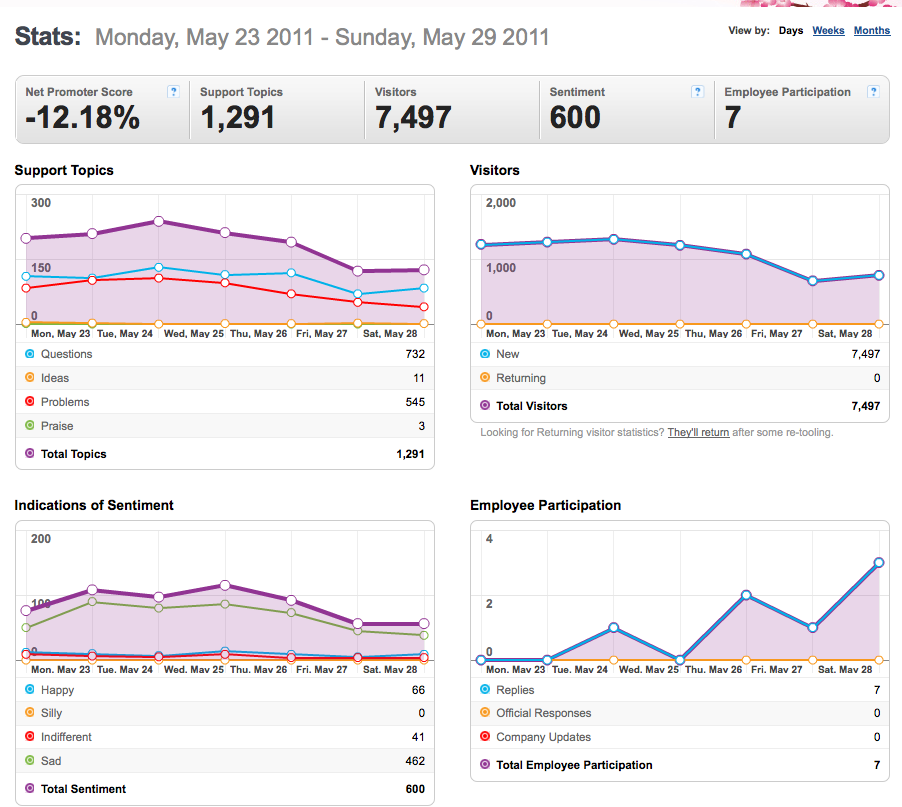Click the blue Replies legend dot
This screenshot has height=807, width=902.
coord(485,689)
